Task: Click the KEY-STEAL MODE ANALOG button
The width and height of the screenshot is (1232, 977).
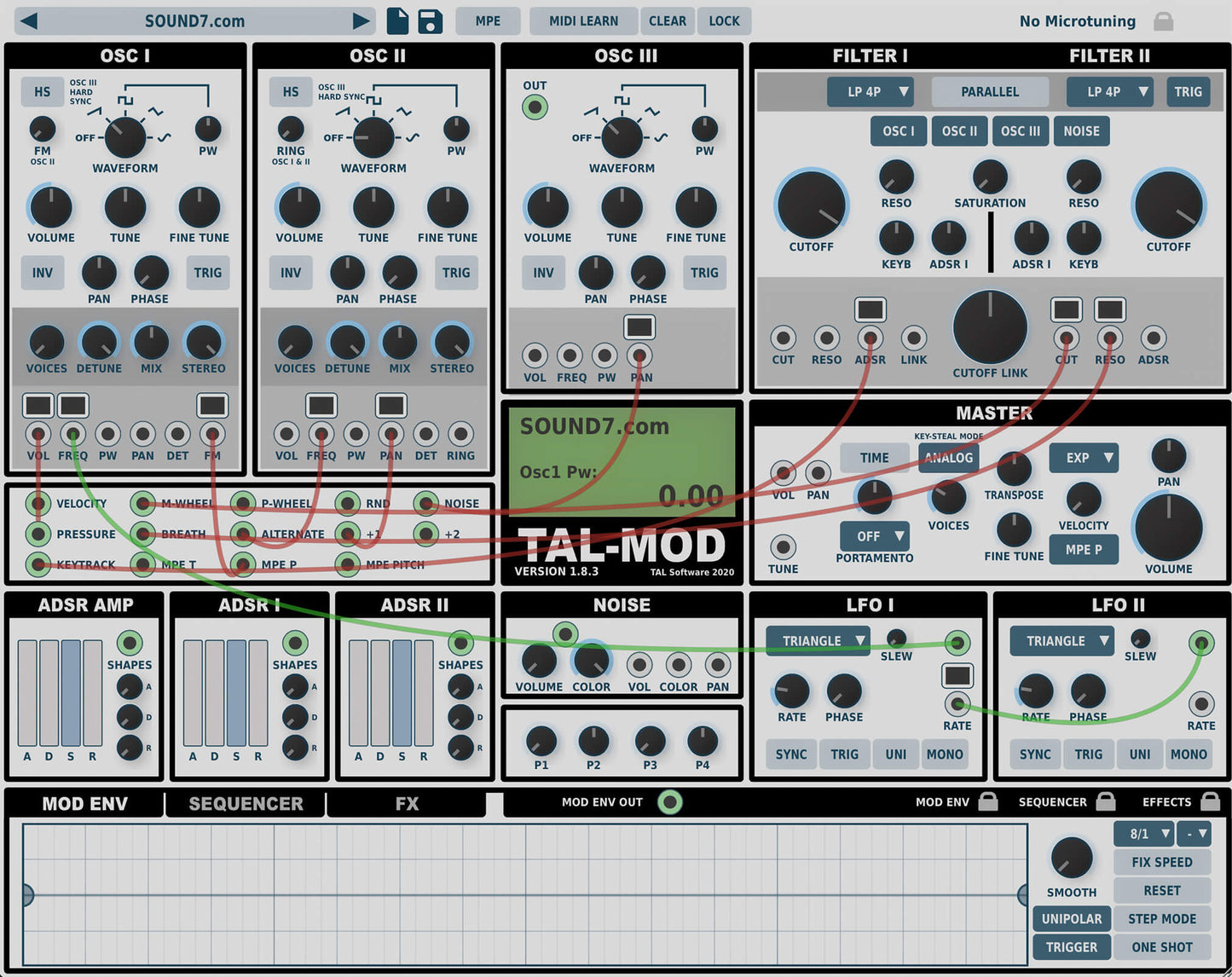Action: [x=948, y=458]
